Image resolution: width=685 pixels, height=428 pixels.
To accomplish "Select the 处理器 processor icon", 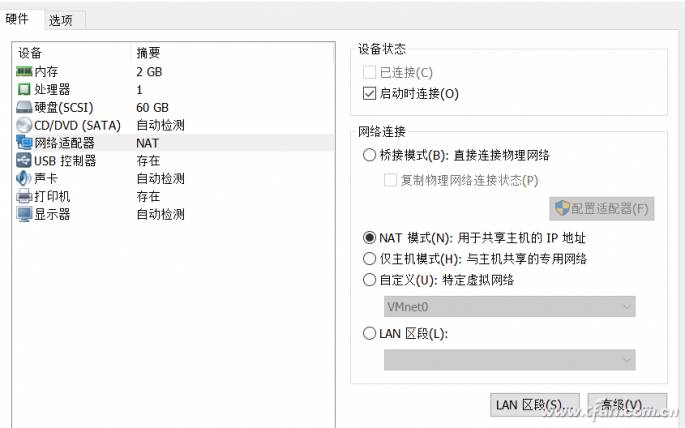I will (x=24, y=89).
